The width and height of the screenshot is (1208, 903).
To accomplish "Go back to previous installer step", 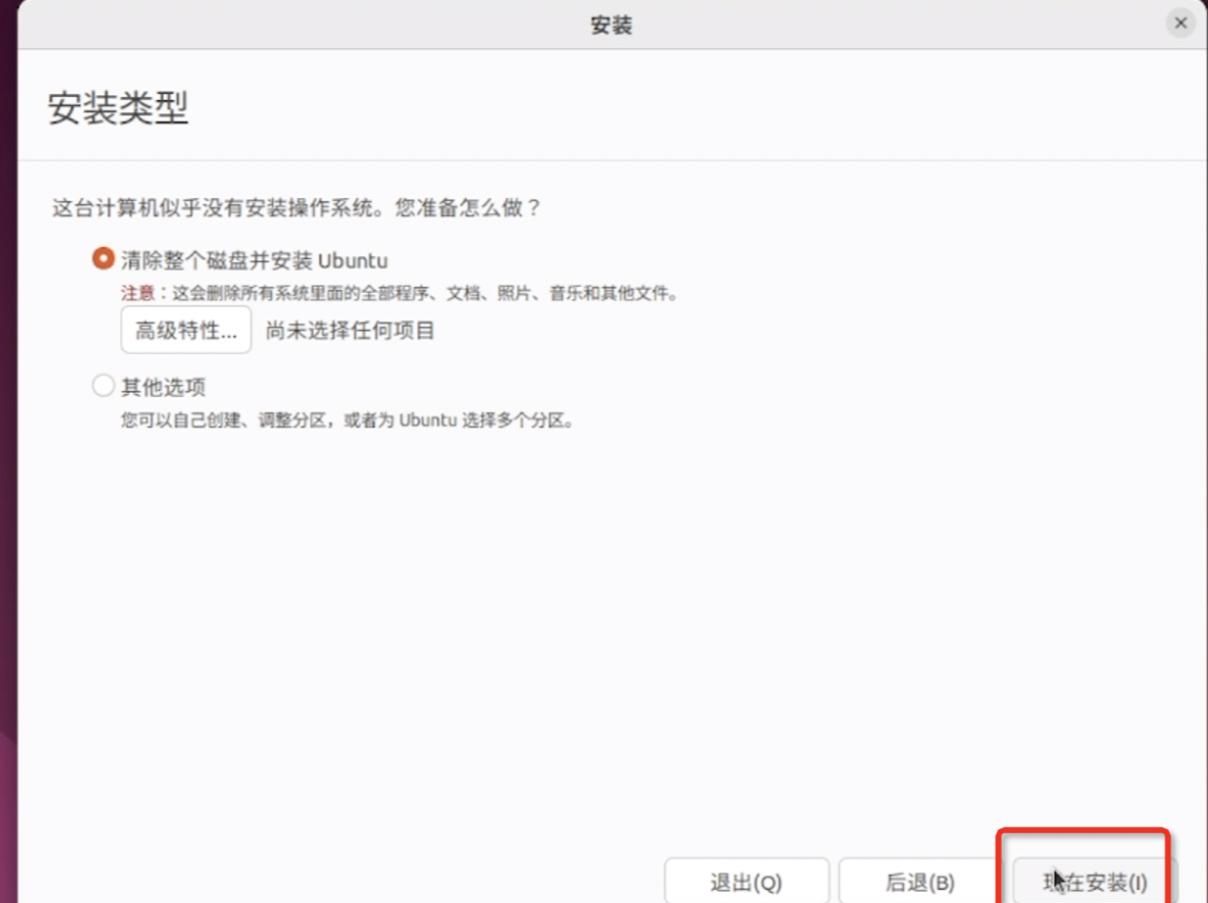I will pyautogui.click(x=921, y=882).
